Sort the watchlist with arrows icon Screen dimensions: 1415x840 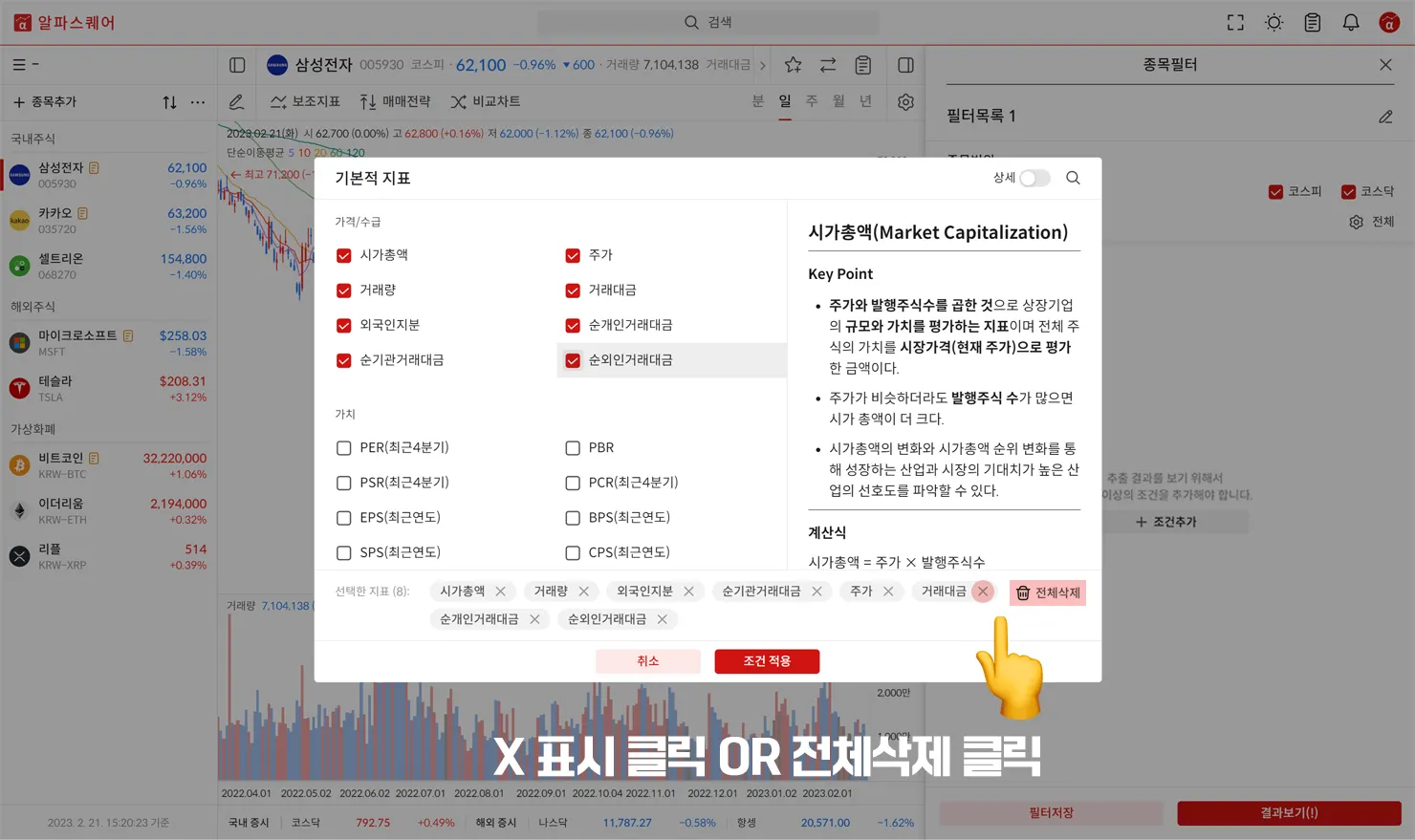(x=169, y=102)
